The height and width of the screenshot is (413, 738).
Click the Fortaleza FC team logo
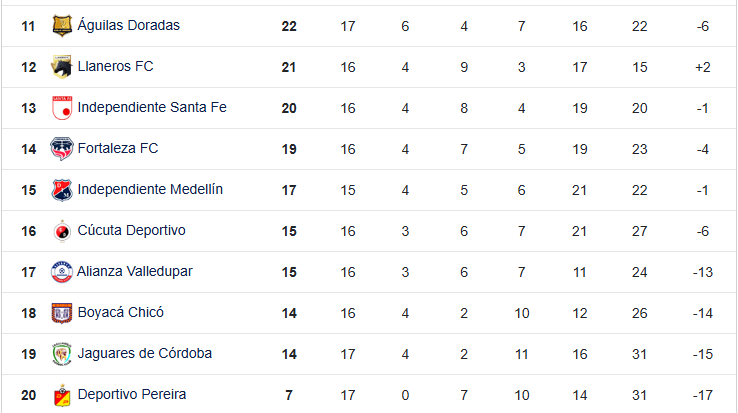(x=62, y=149)
